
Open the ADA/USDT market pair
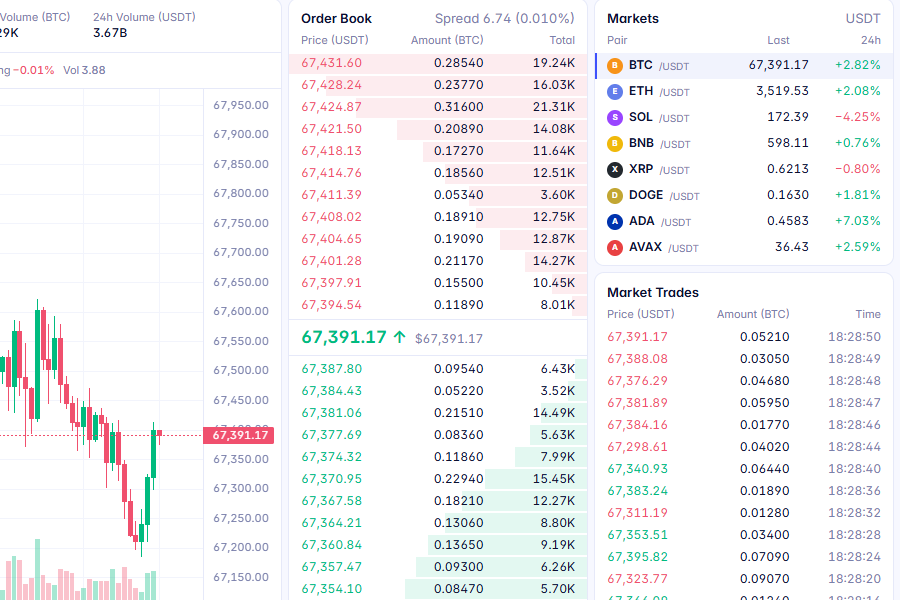click(744, 222)
